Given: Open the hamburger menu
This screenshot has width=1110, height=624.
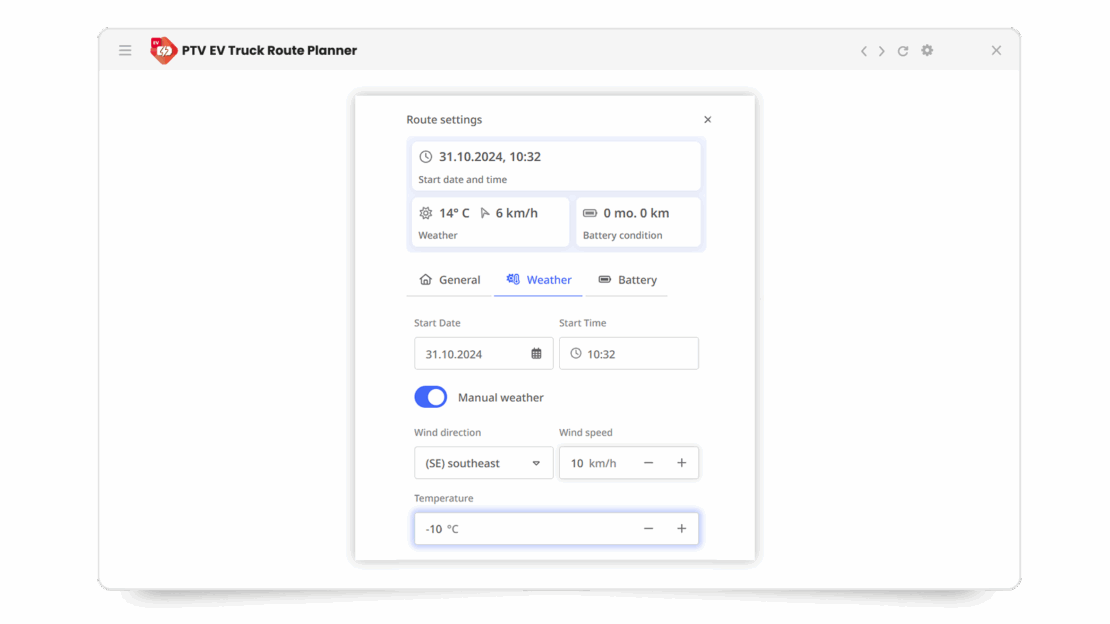Looking at the screenshot, I should pyautogui.click(x=125, y=50).
